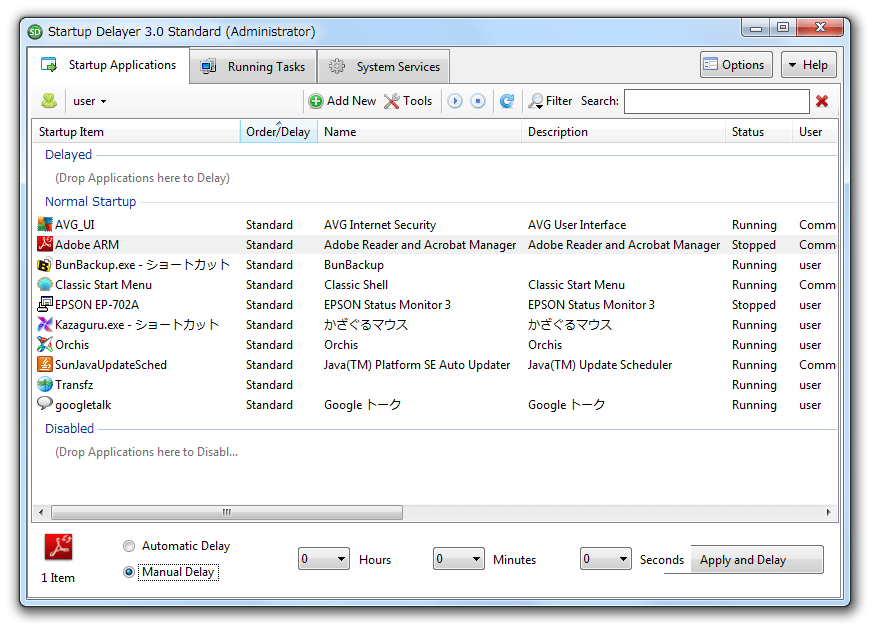Screen dimensions: 872x629
Task: Sort by Status column header
Action: click(759, 132)
